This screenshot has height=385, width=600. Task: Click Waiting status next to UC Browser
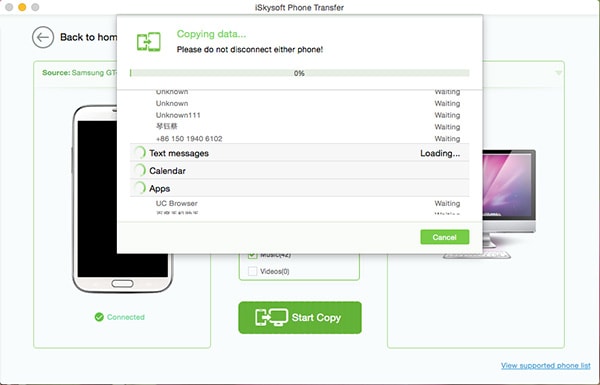447,204
